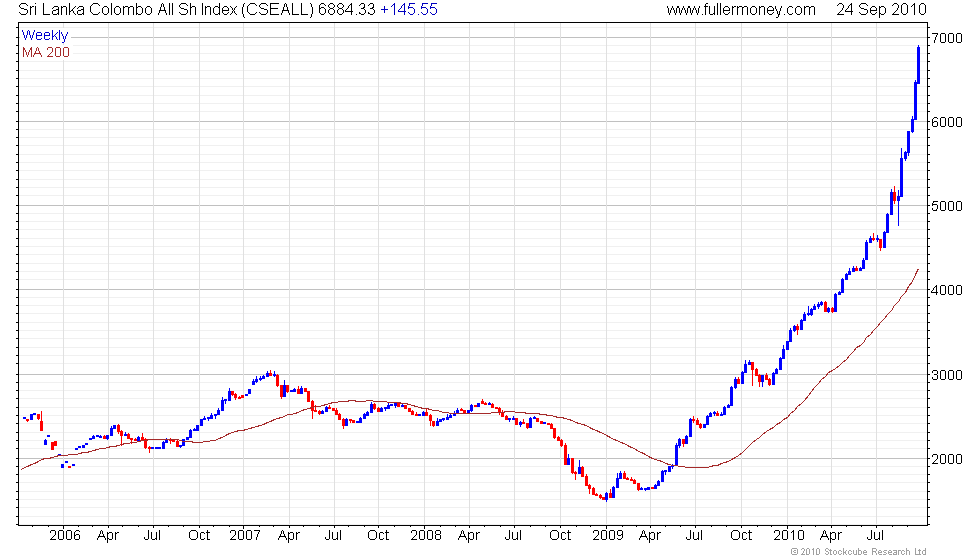The image size is (980, 560).
Task: Click the change value +145.55
Action: pyautogui.click(x=409, y=9)
